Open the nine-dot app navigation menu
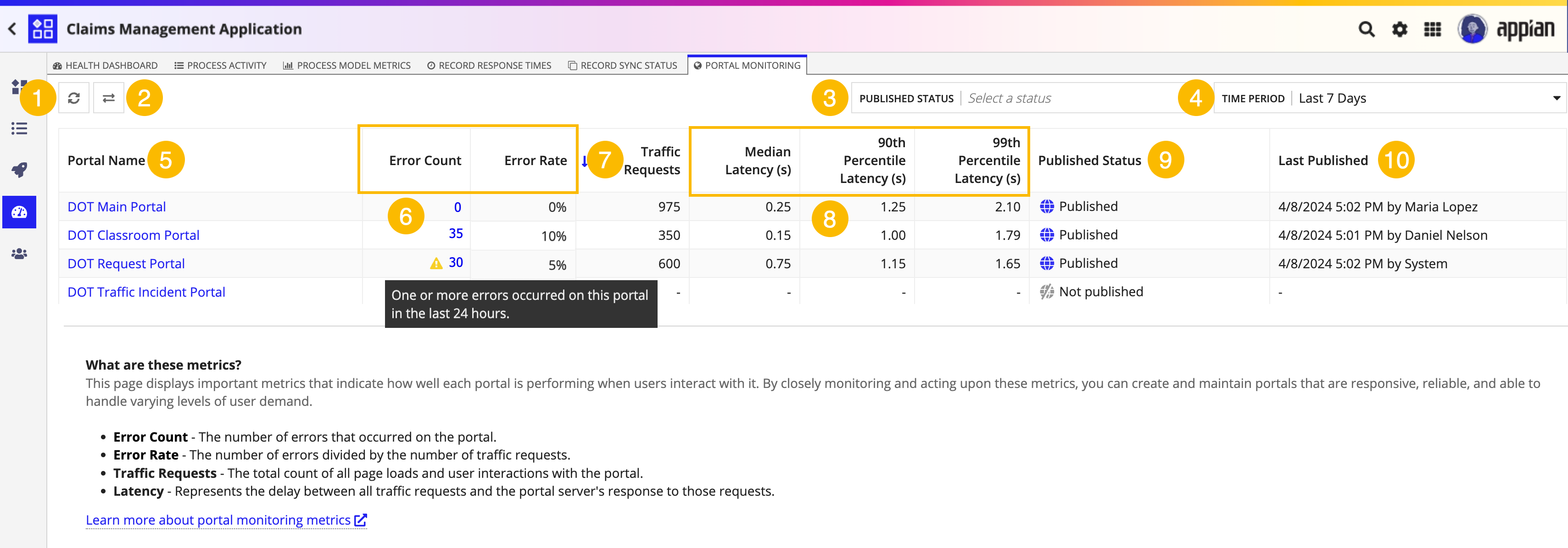Viewport: 1568px width, 548px height. tap(1432, 28)
